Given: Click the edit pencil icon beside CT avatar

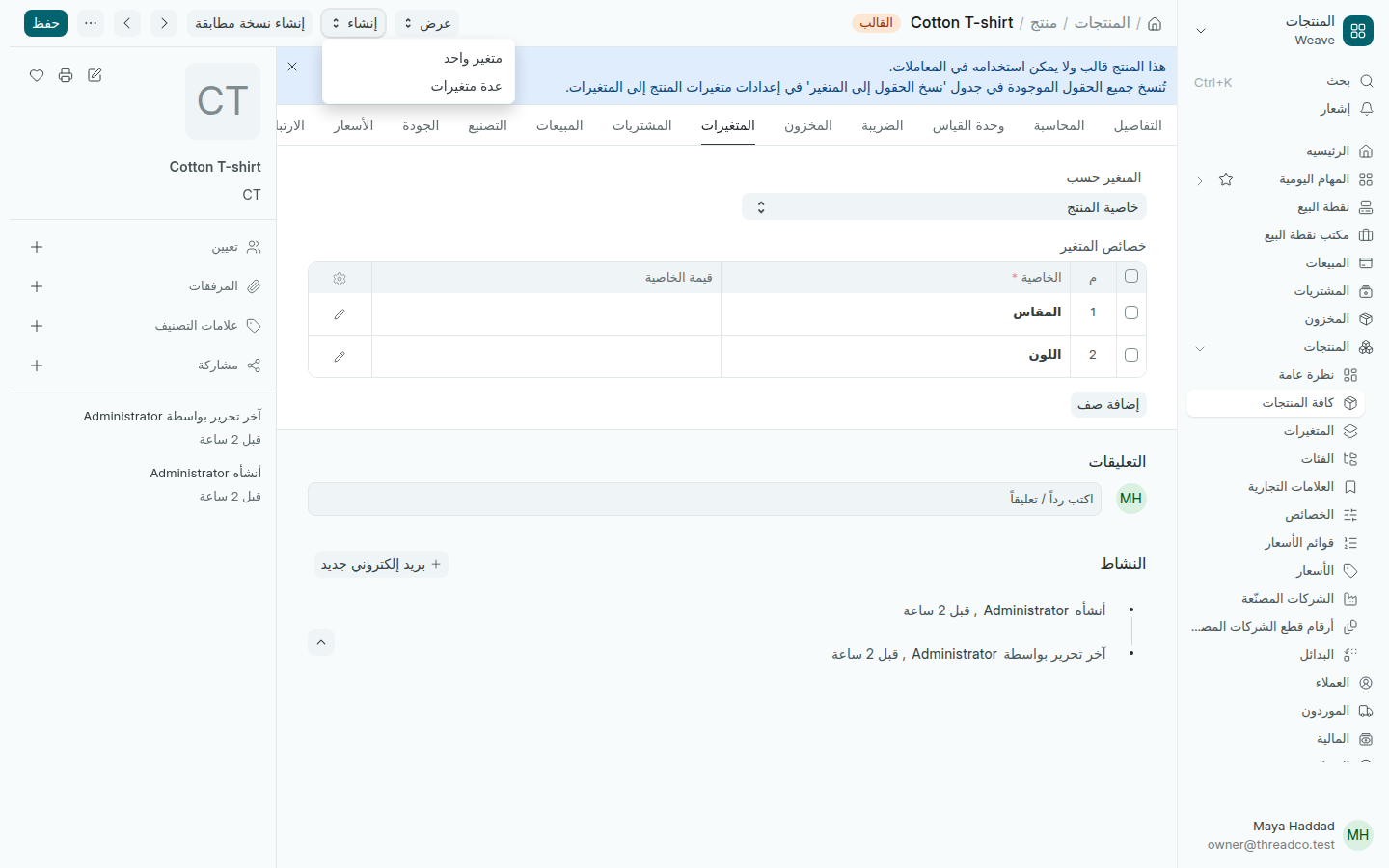Looking at the screenshot, I should coord(95,75).
